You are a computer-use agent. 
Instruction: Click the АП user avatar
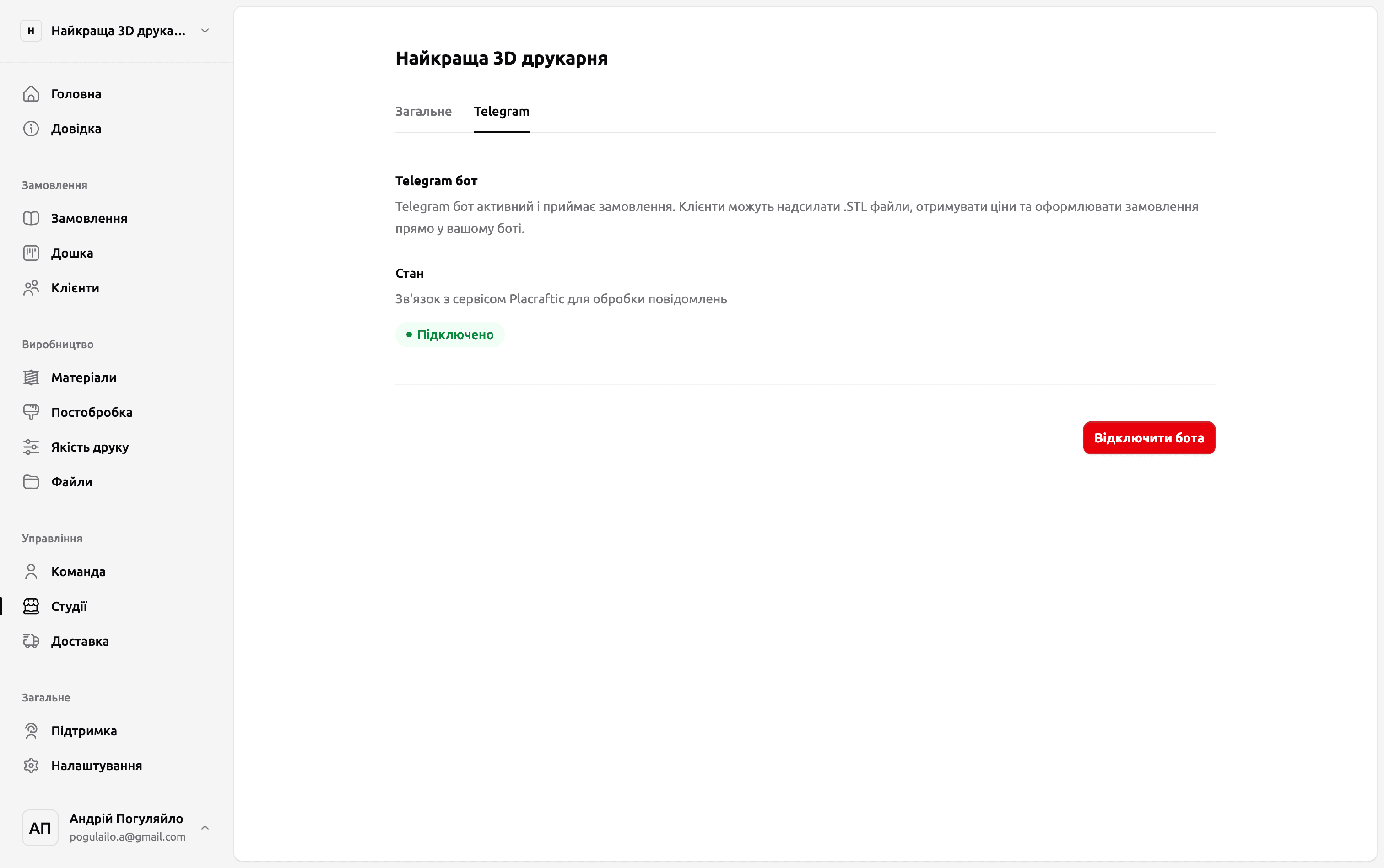[40, 828]
